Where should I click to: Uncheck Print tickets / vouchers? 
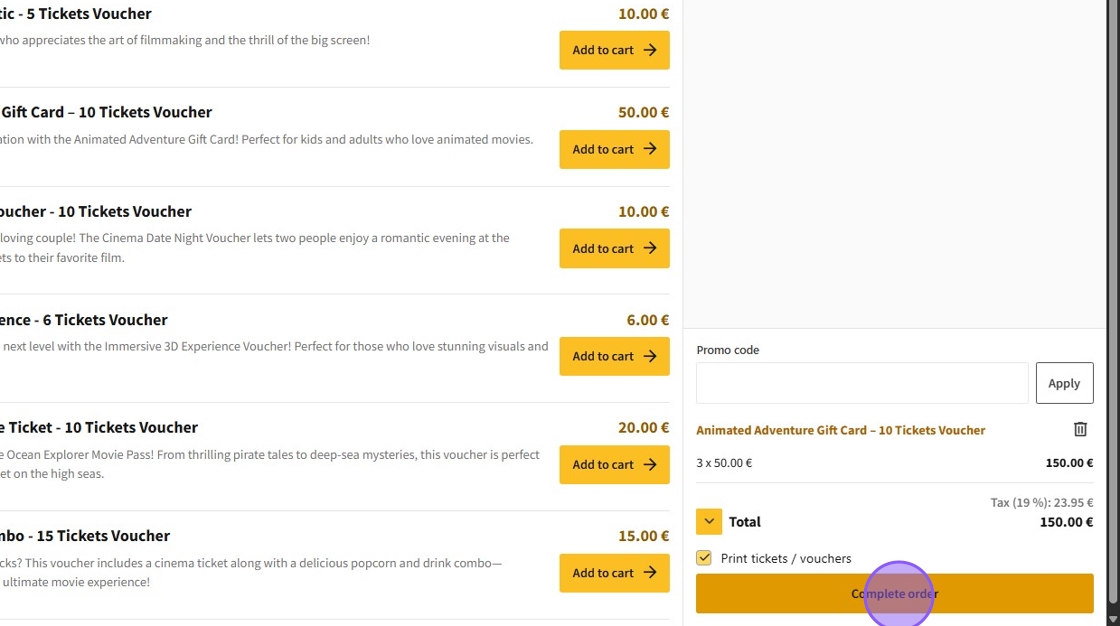[x=704, y=558]
